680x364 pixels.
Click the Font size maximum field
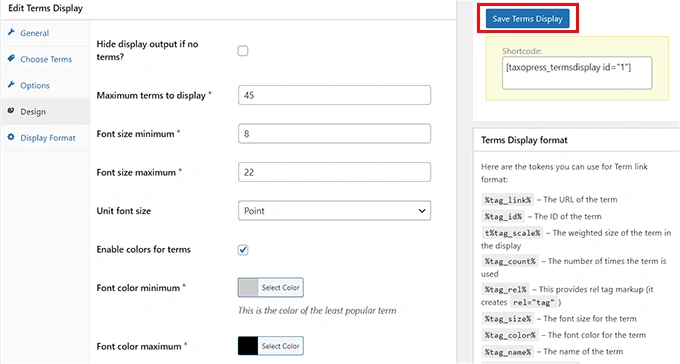[334, 172]
